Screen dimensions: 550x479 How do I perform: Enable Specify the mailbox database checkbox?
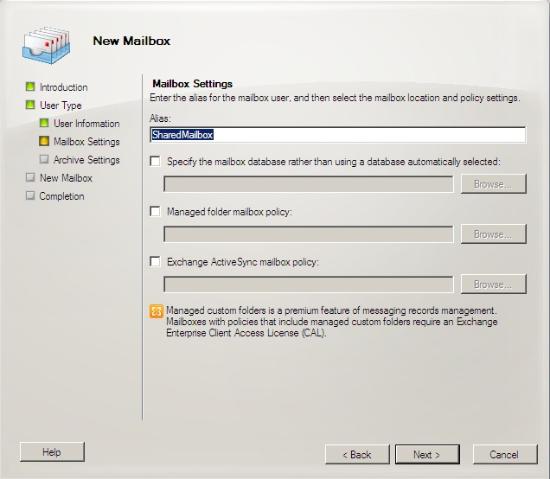155,161
